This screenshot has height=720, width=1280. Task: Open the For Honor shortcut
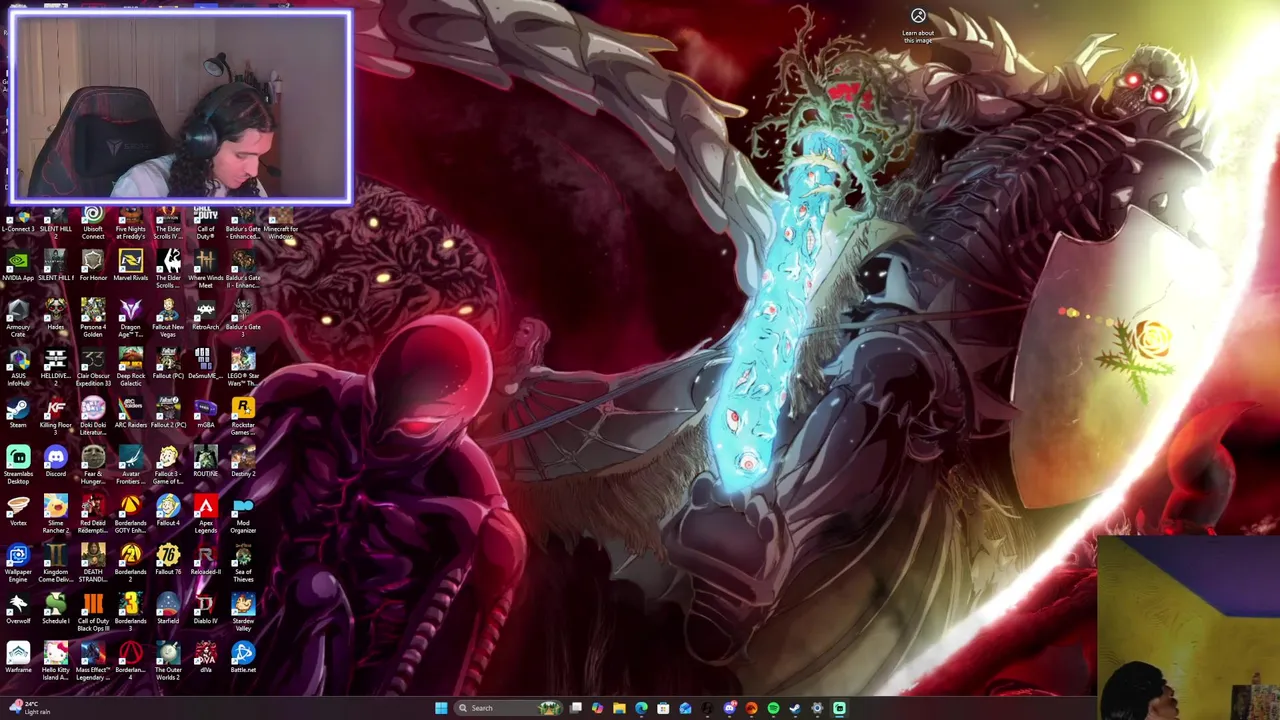pyautogui.click(x=93, y=266)
